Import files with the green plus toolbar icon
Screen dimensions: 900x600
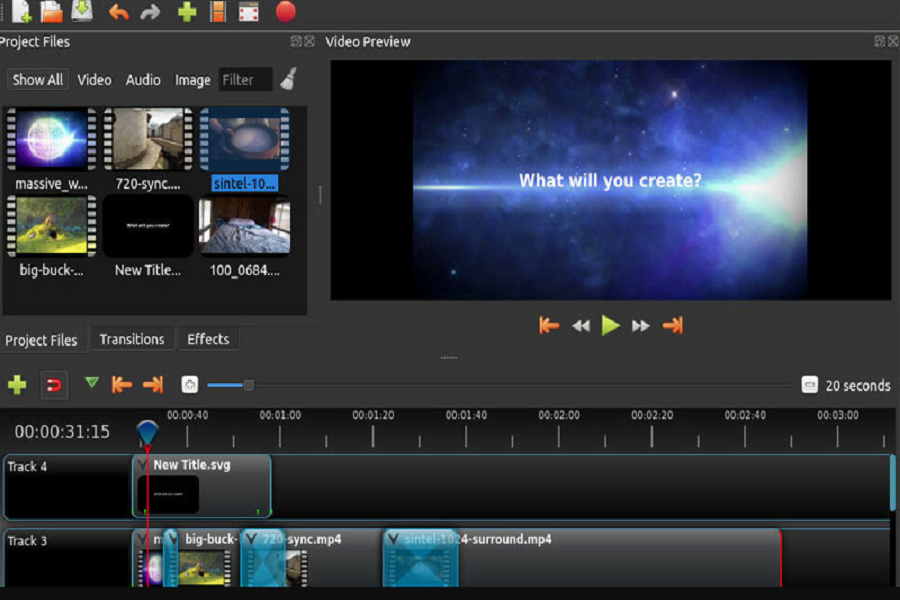pyautogui.click(x=187, y=12)
